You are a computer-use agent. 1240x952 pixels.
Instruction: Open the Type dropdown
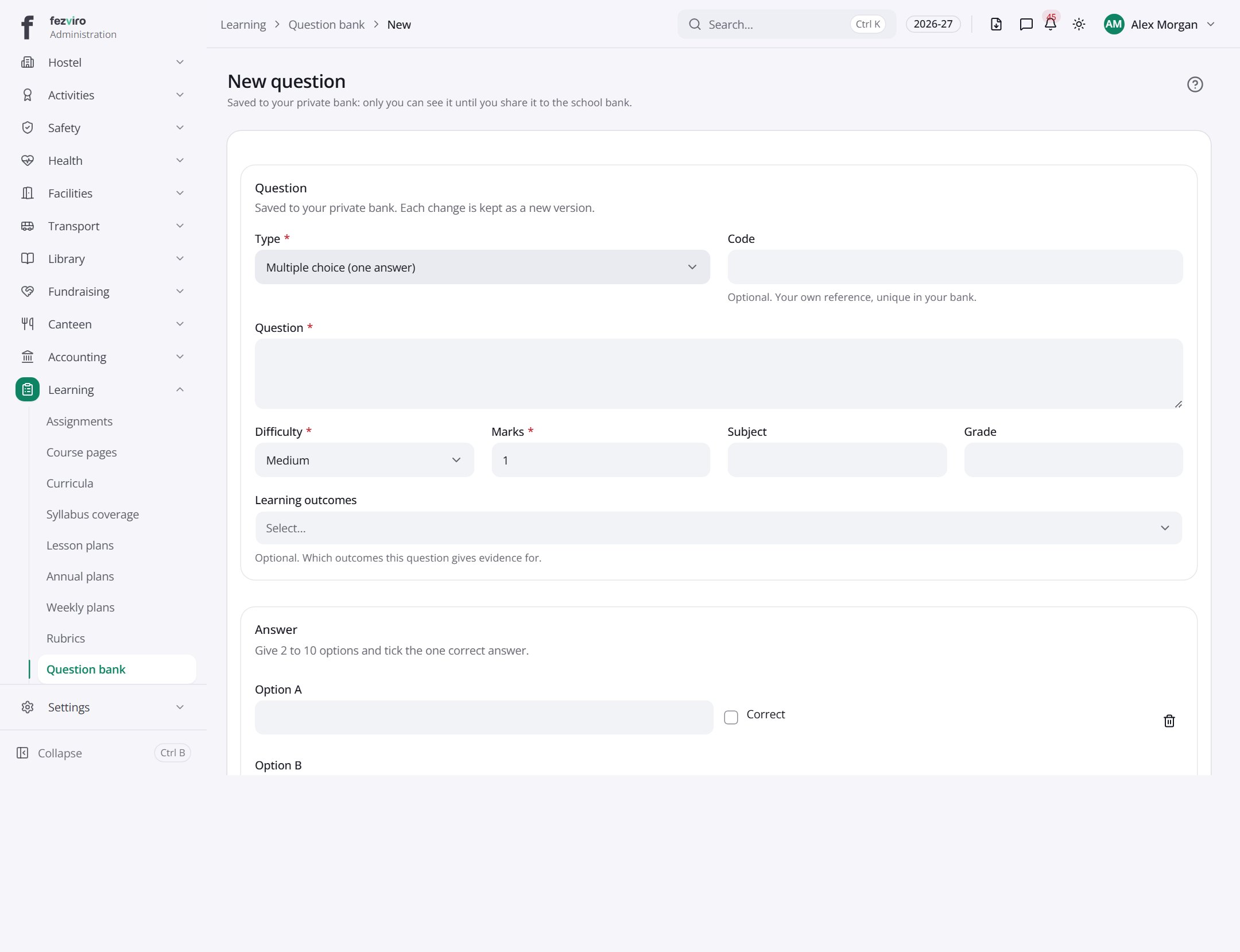pos(482,267)
